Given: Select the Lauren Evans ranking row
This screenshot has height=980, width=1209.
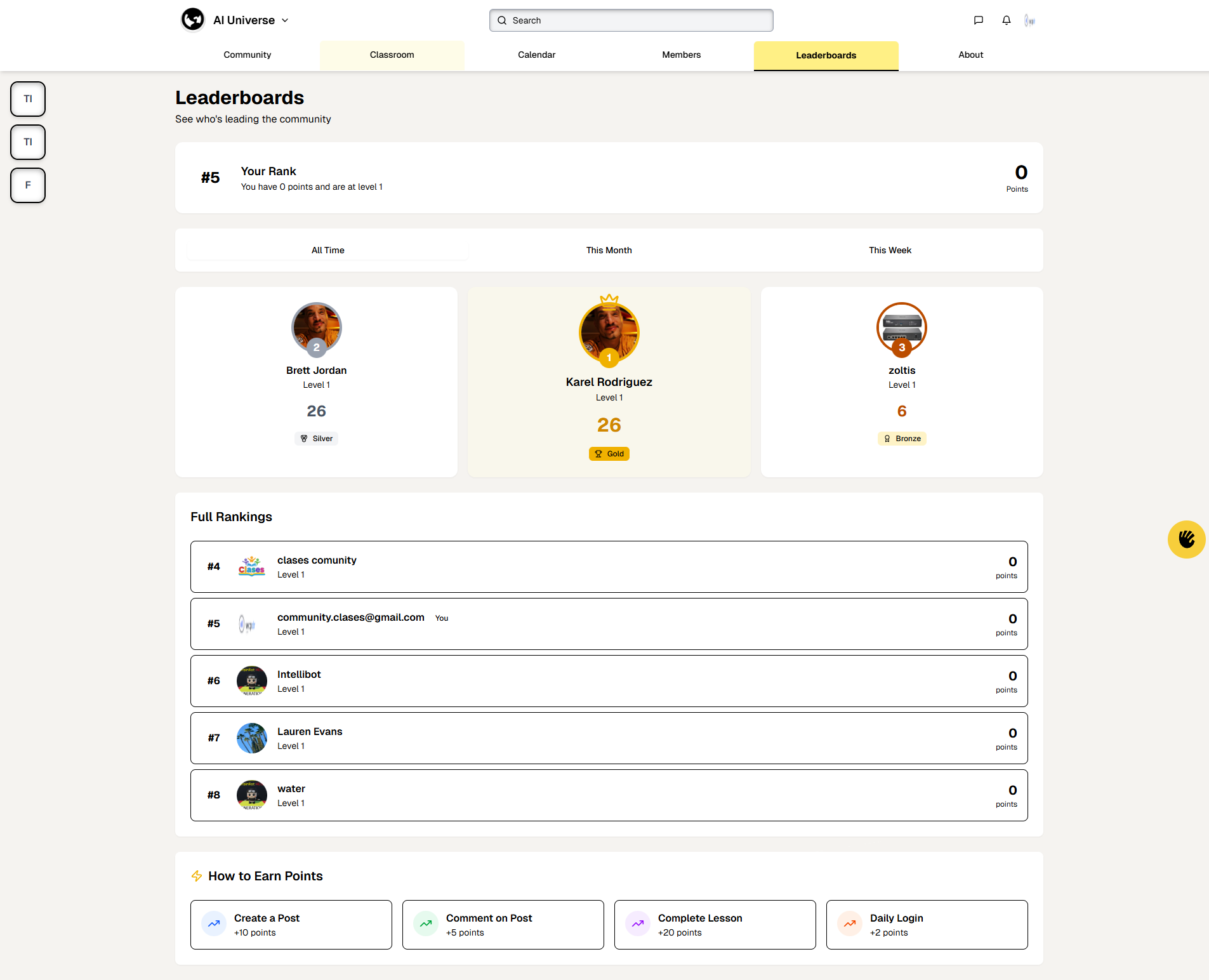Looking at the screenshot, I should pyautogui.click(x=609, y=738).
